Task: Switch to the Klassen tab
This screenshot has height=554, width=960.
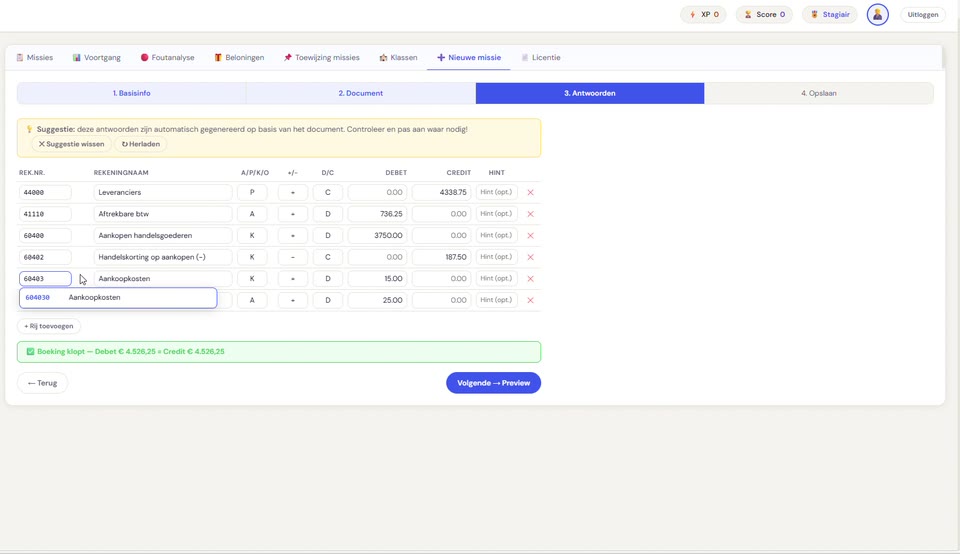Action: click(398, 58)
